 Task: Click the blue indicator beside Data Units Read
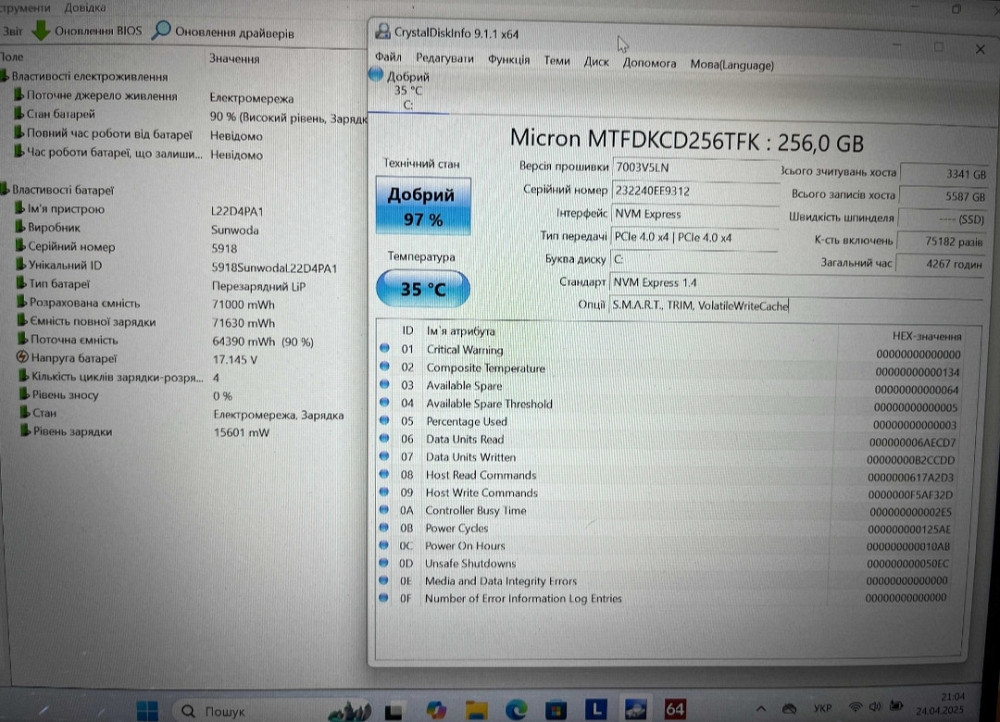(384, 439)
